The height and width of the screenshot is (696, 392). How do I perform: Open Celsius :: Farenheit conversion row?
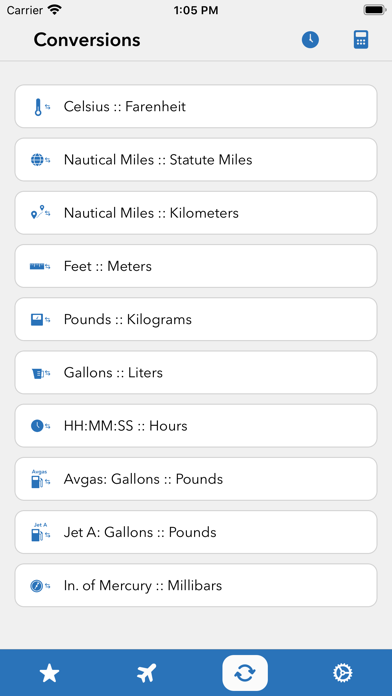point(196,107)
